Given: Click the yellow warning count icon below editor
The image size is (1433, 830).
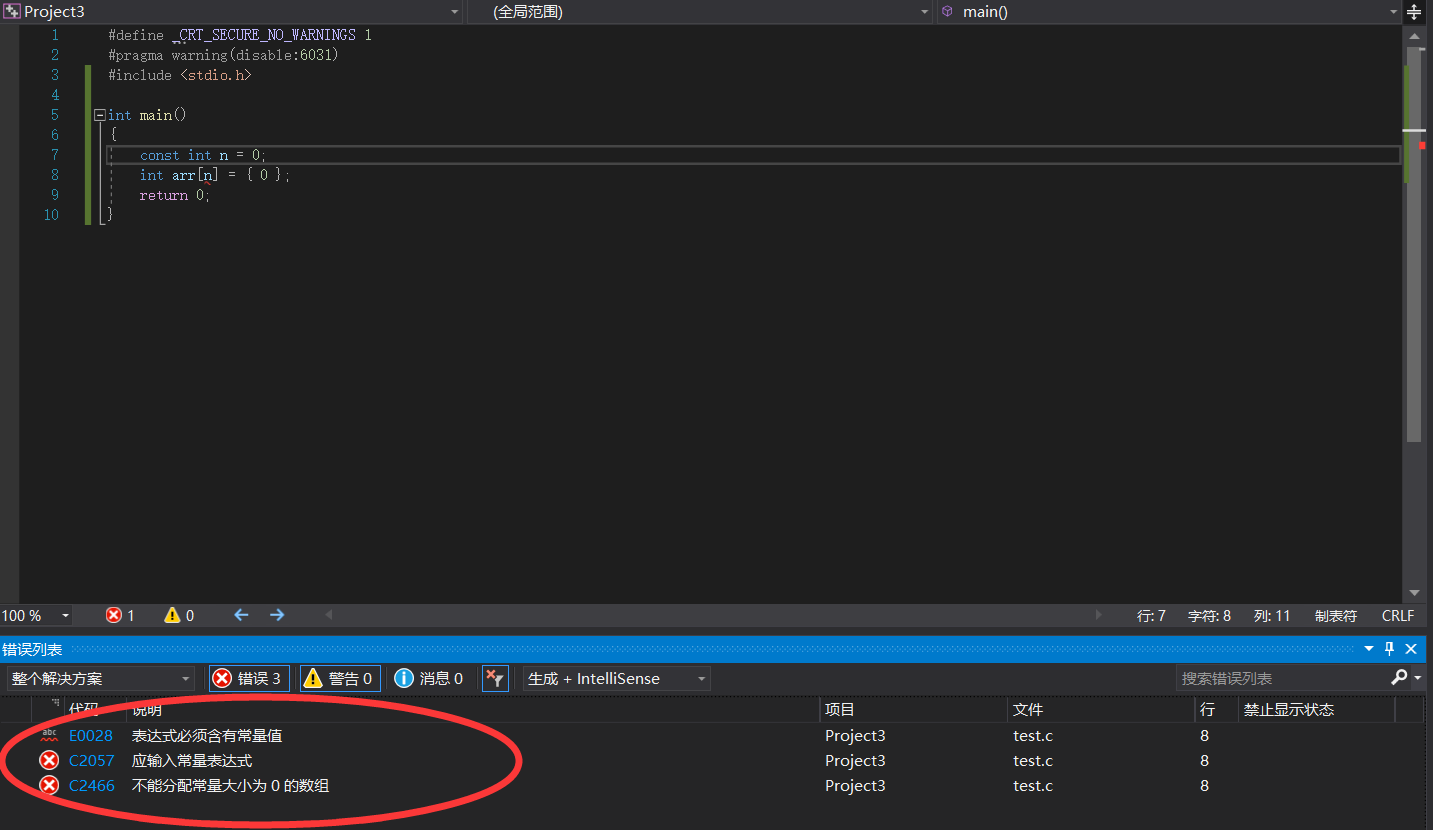Looking at the screenshot, I should pos(173,615).
